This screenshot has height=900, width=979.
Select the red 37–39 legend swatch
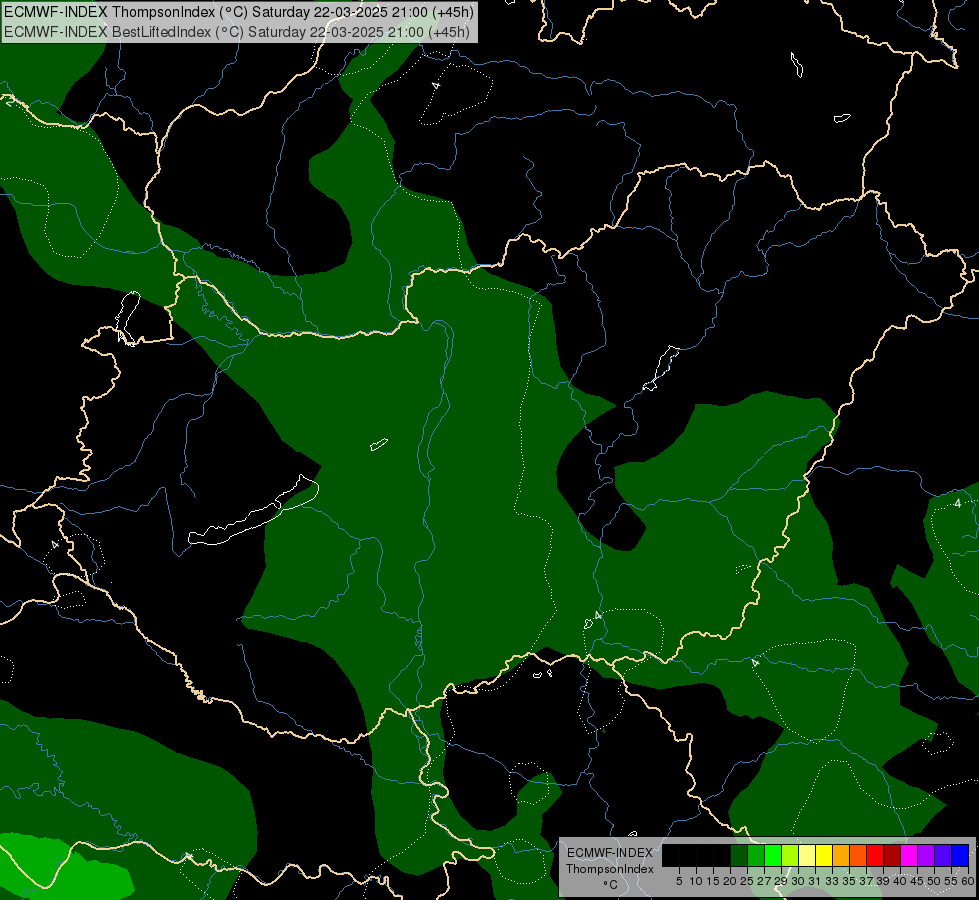875,855
